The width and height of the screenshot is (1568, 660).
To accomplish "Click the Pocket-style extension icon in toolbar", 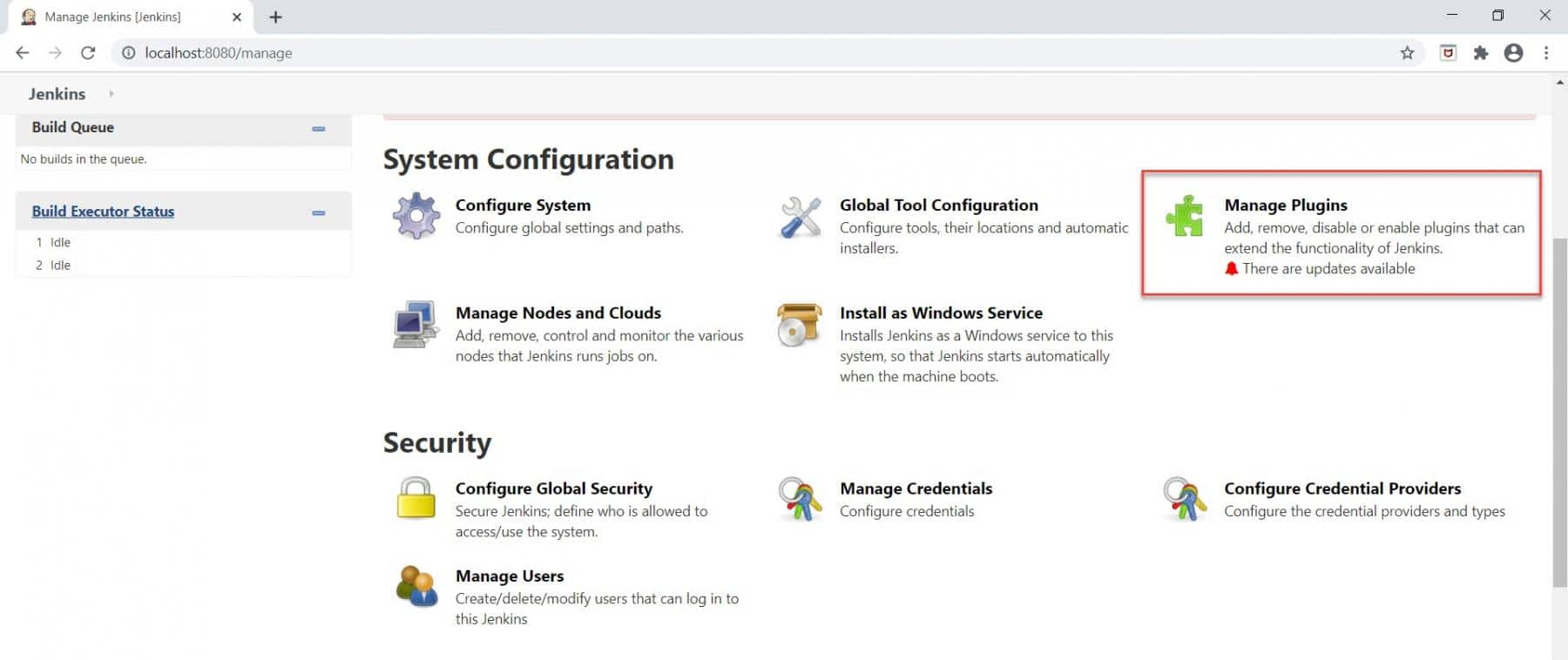I will (1448, 53).
